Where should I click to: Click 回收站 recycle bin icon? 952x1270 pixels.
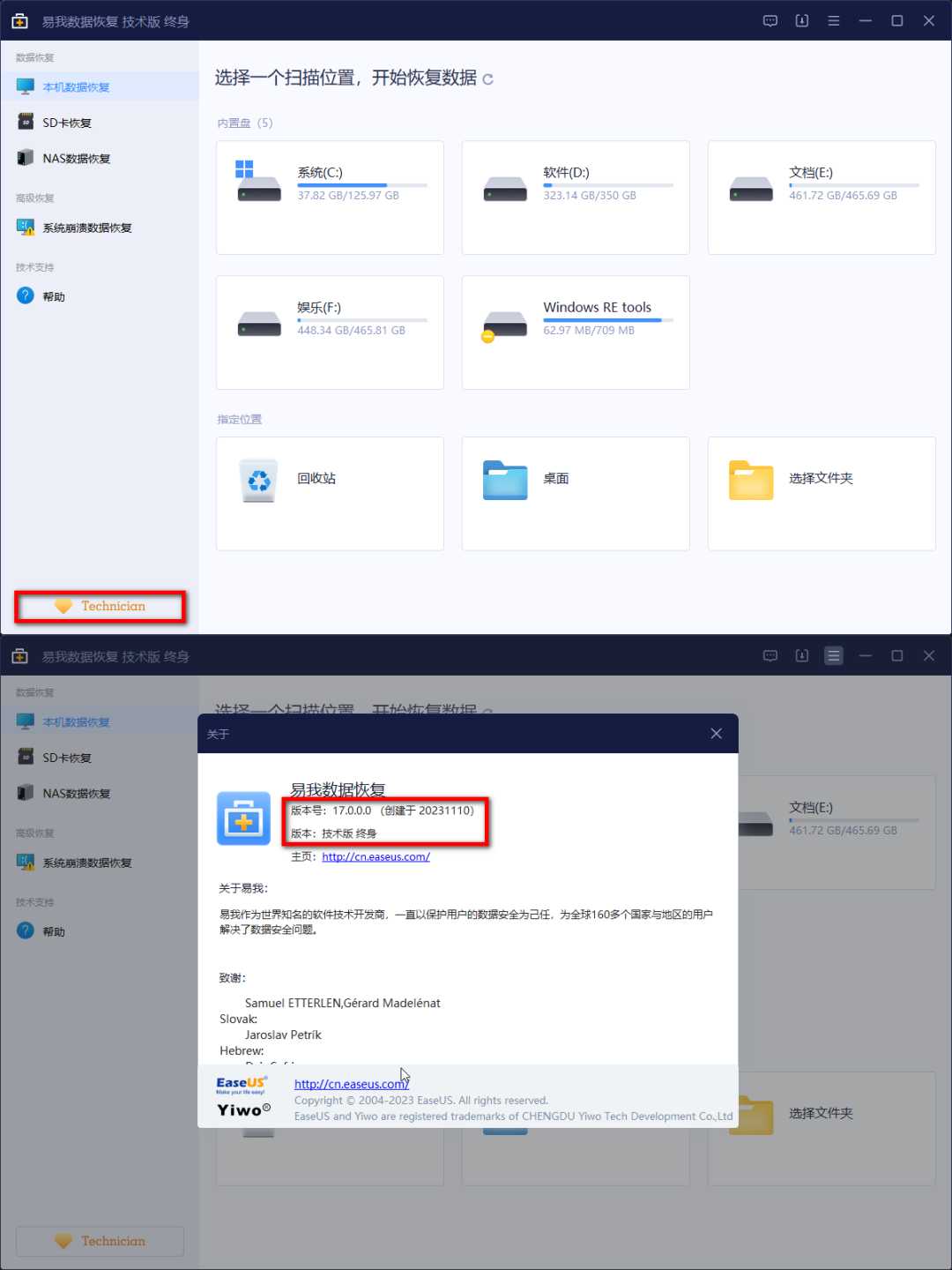pos(259,481)
